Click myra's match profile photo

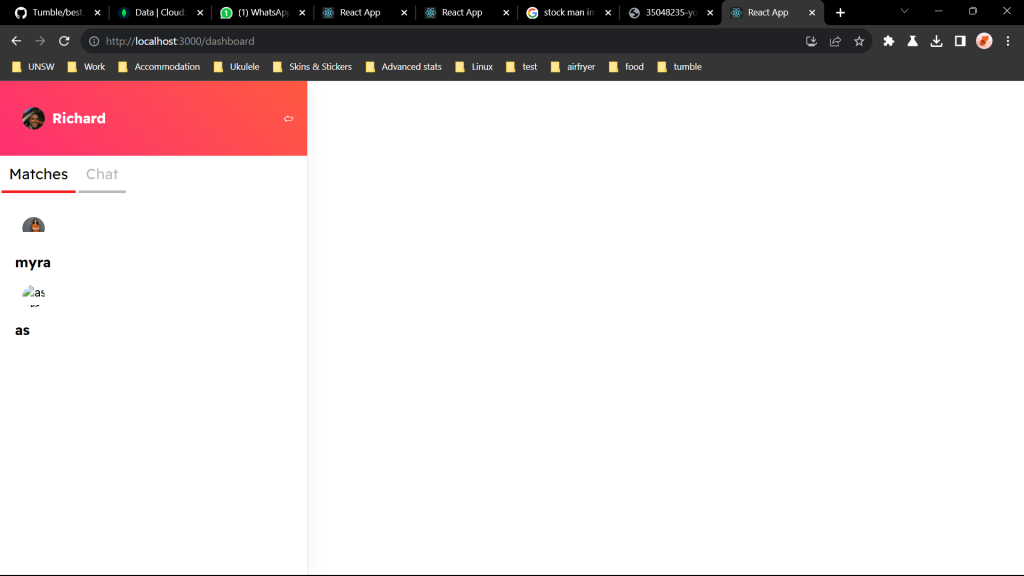(33, 226)
